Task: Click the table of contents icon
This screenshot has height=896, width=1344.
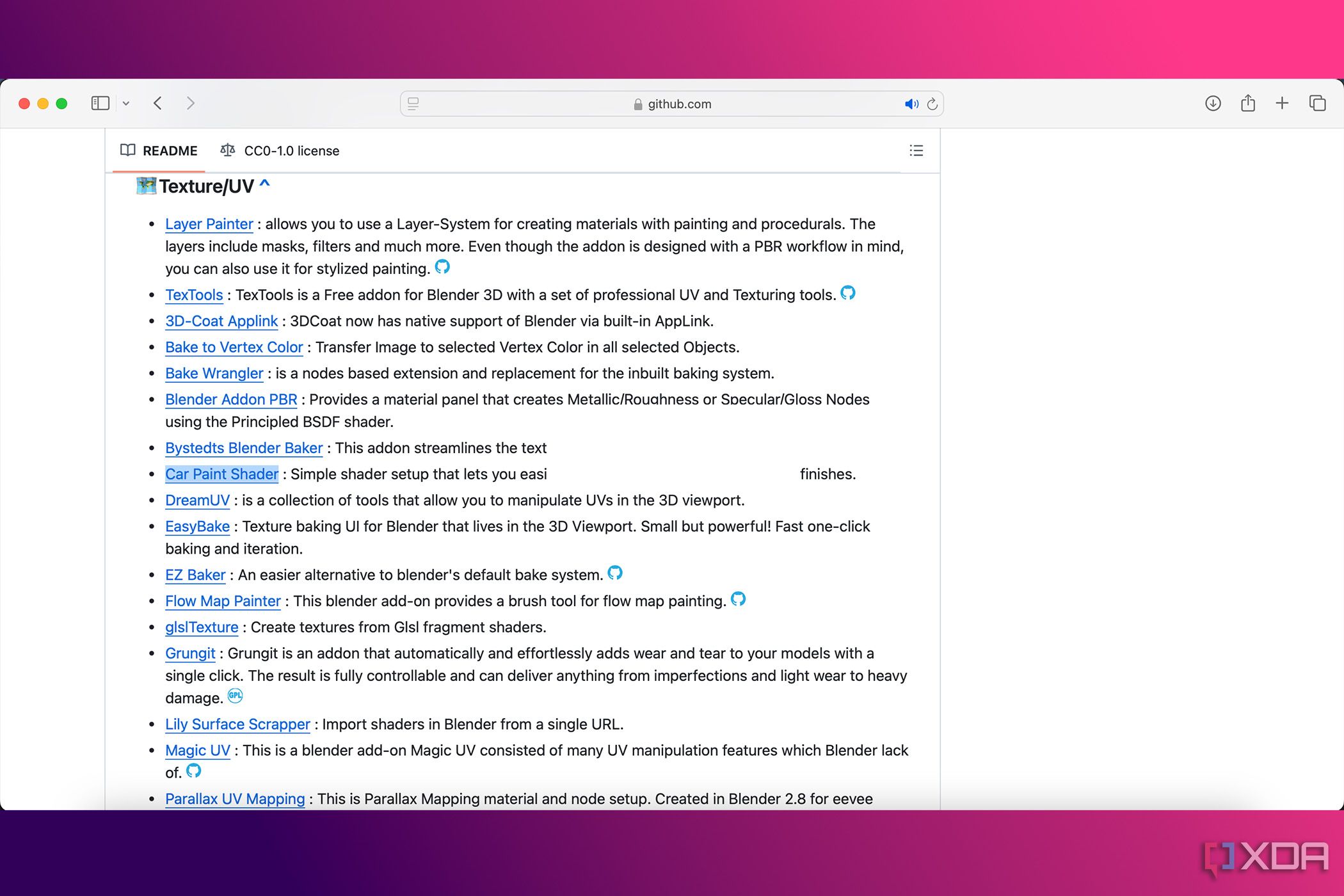Action: 916,150
